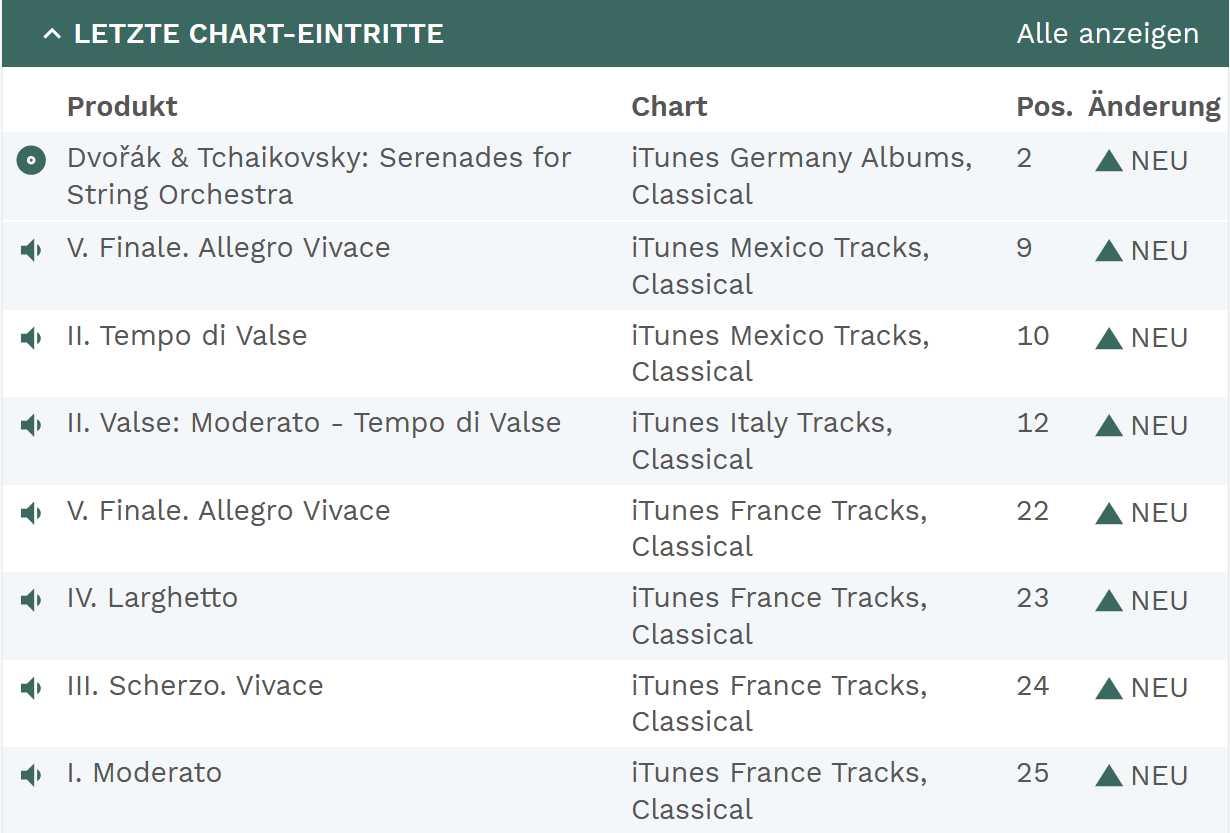Click the NEU indicator in the I. Moderato row
This screenshot has height=833, width=1230.
pyautogui.click(x=1141, y=775)
